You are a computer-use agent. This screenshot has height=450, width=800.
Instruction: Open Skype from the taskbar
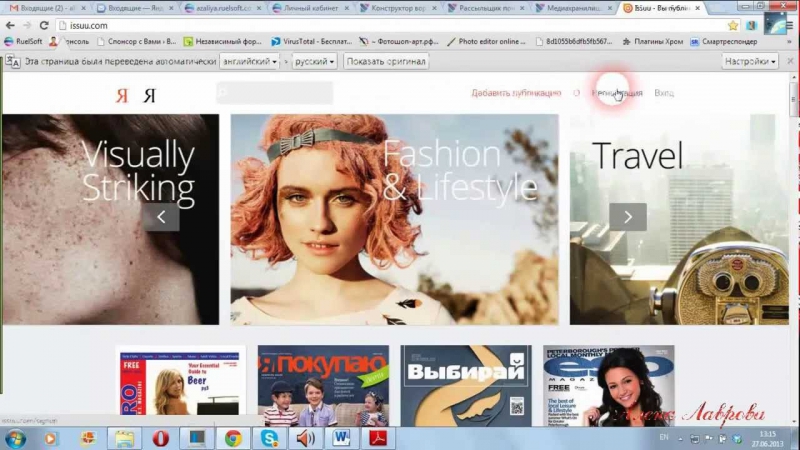click(269, 439)
